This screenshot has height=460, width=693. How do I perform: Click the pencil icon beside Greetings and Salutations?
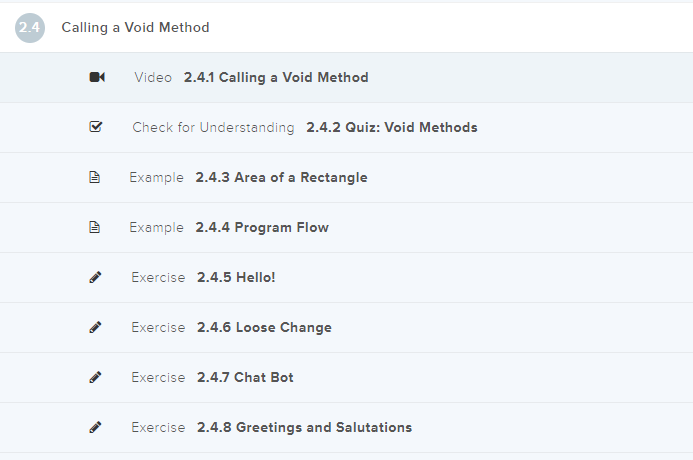[x=95, y=427]
